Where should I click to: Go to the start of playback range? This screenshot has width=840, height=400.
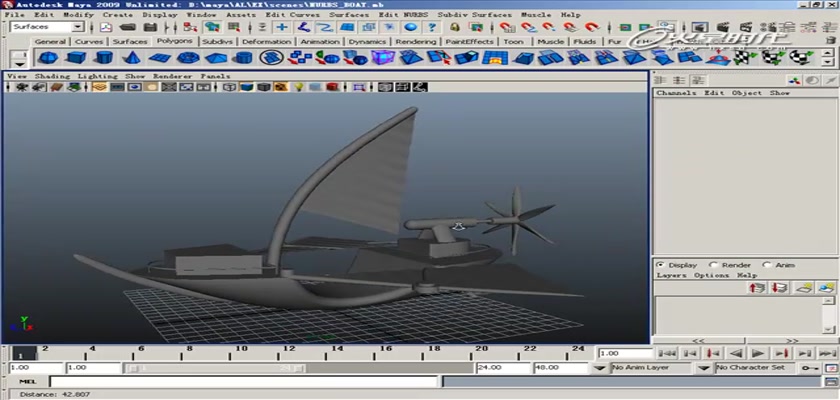(x=668, y=353)
